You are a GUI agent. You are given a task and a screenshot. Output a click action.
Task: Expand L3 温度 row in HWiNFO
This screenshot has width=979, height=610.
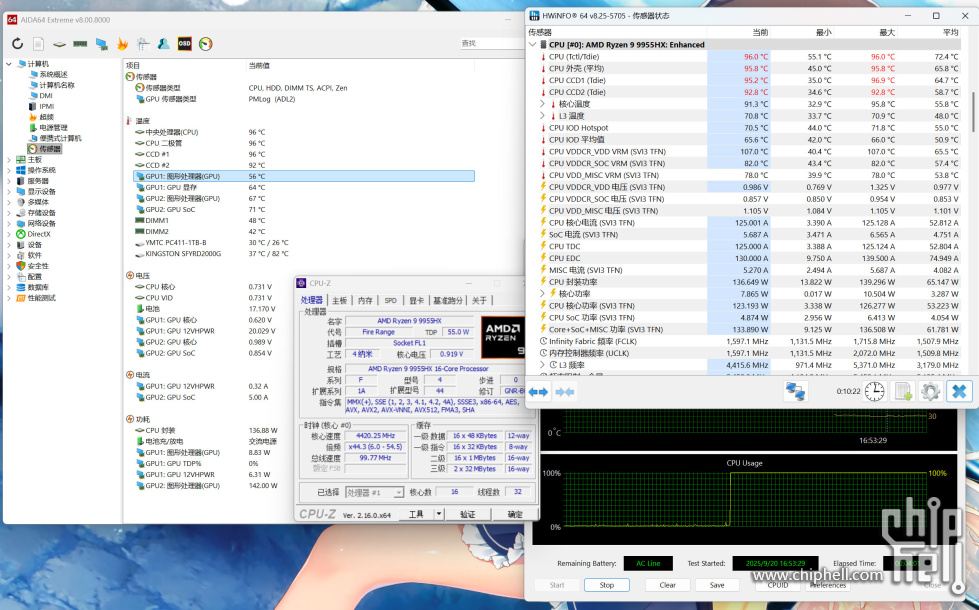pyautogui.click(x=542, y=116)
